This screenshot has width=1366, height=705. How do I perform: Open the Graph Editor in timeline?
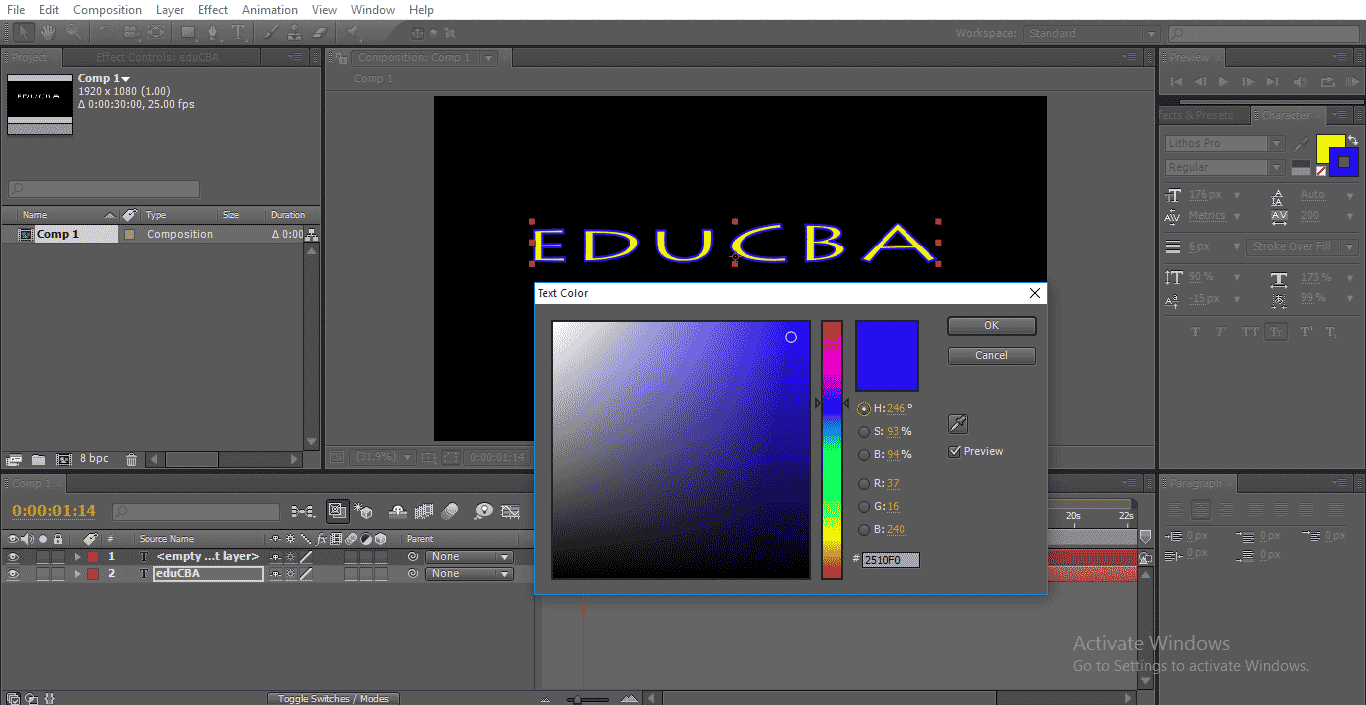510,511
